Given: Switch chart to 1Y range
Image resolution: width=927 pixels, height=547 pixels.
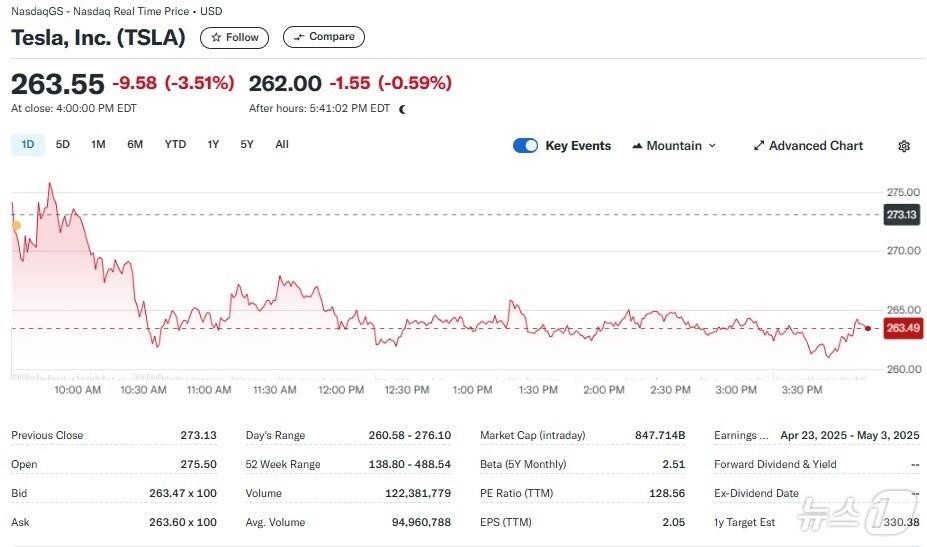Looking at the screenshot, I should [213, 145].
